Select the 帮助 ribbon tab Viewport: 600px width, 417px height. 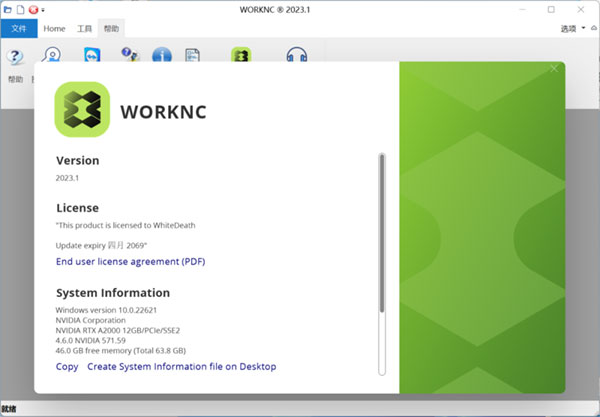(111, 29)
